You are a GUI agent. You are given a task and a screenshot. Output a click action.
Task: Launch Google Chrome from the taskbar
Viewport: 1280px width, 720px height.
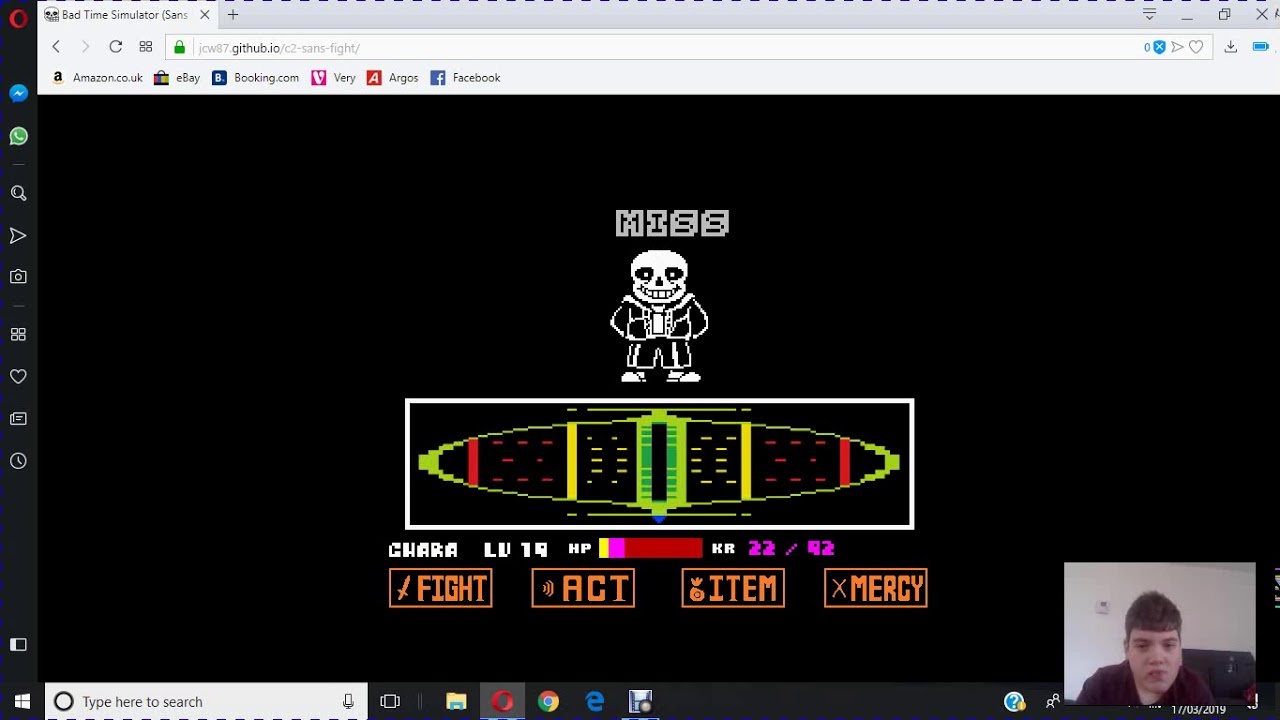coord(548,702)
